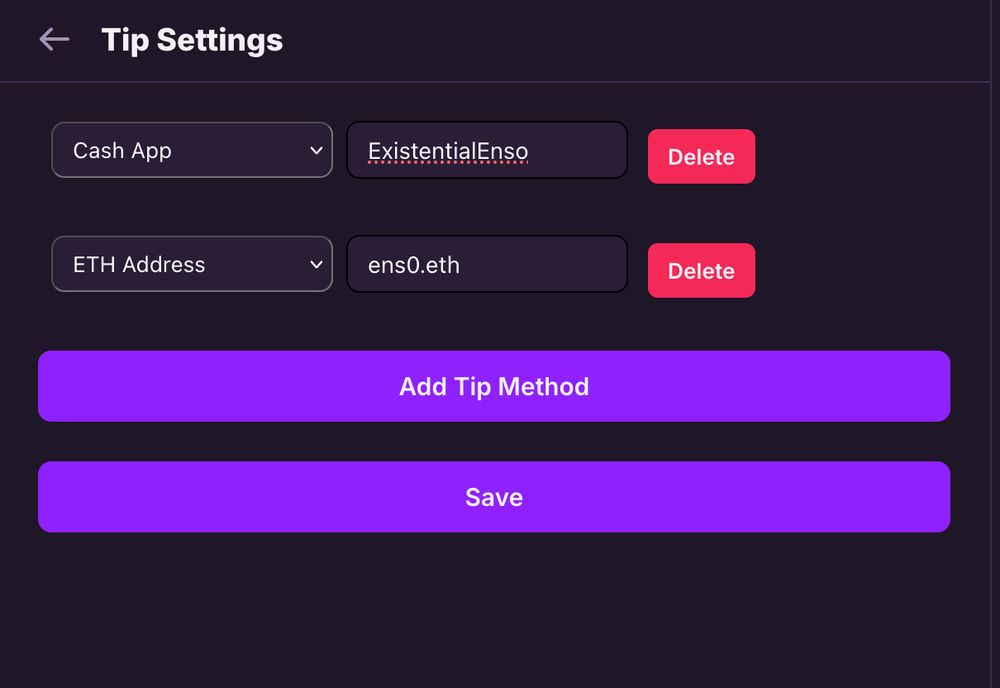The width and height of the screenshot is (1000, 688).
Task: Click the Tip Settings heading
Action: coord(191,39)
